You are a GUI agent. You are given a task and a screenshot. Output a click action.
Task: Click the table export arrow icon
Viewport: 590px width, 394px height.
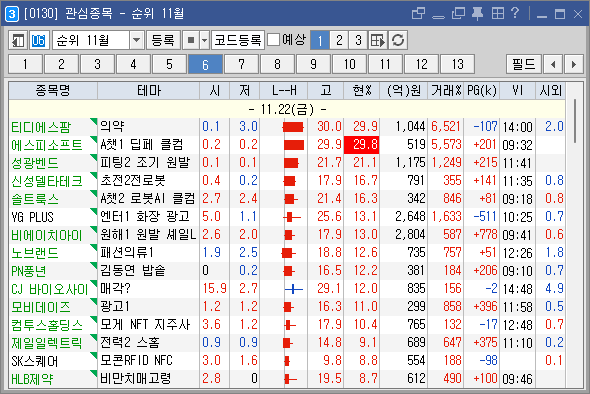378,40
